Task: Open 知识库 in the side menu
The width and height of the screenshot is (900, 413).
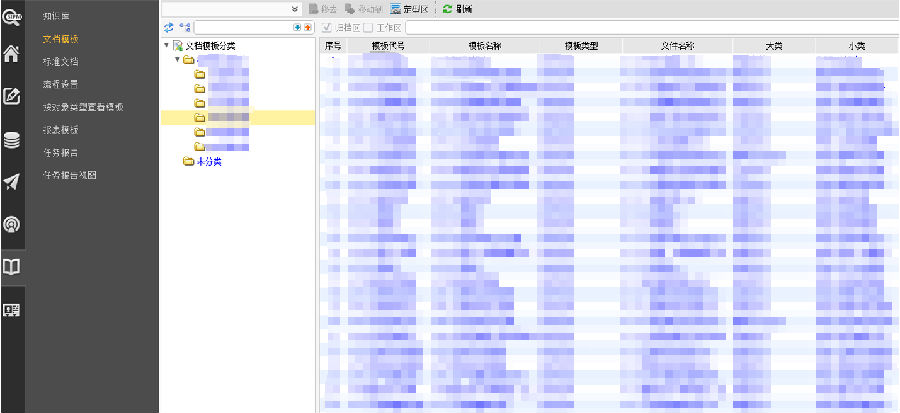Action: (56, 17)
